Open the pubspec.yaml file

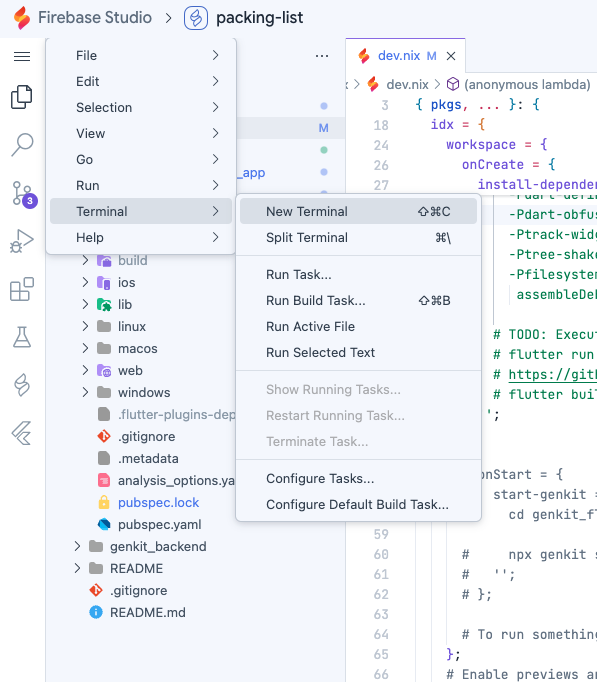coord(160,525)
